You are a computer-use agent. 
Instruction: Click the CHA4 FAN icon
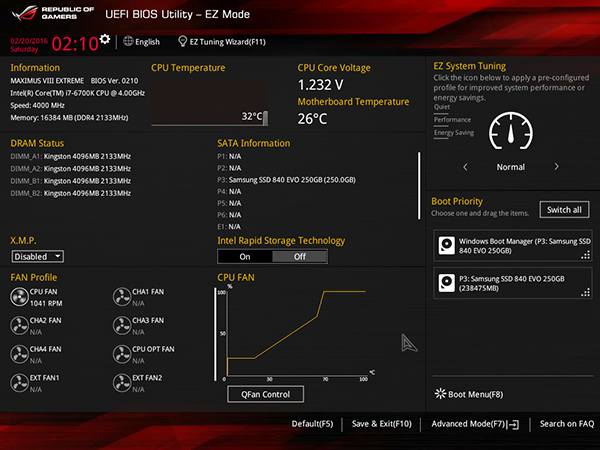[x=20, y=354]
